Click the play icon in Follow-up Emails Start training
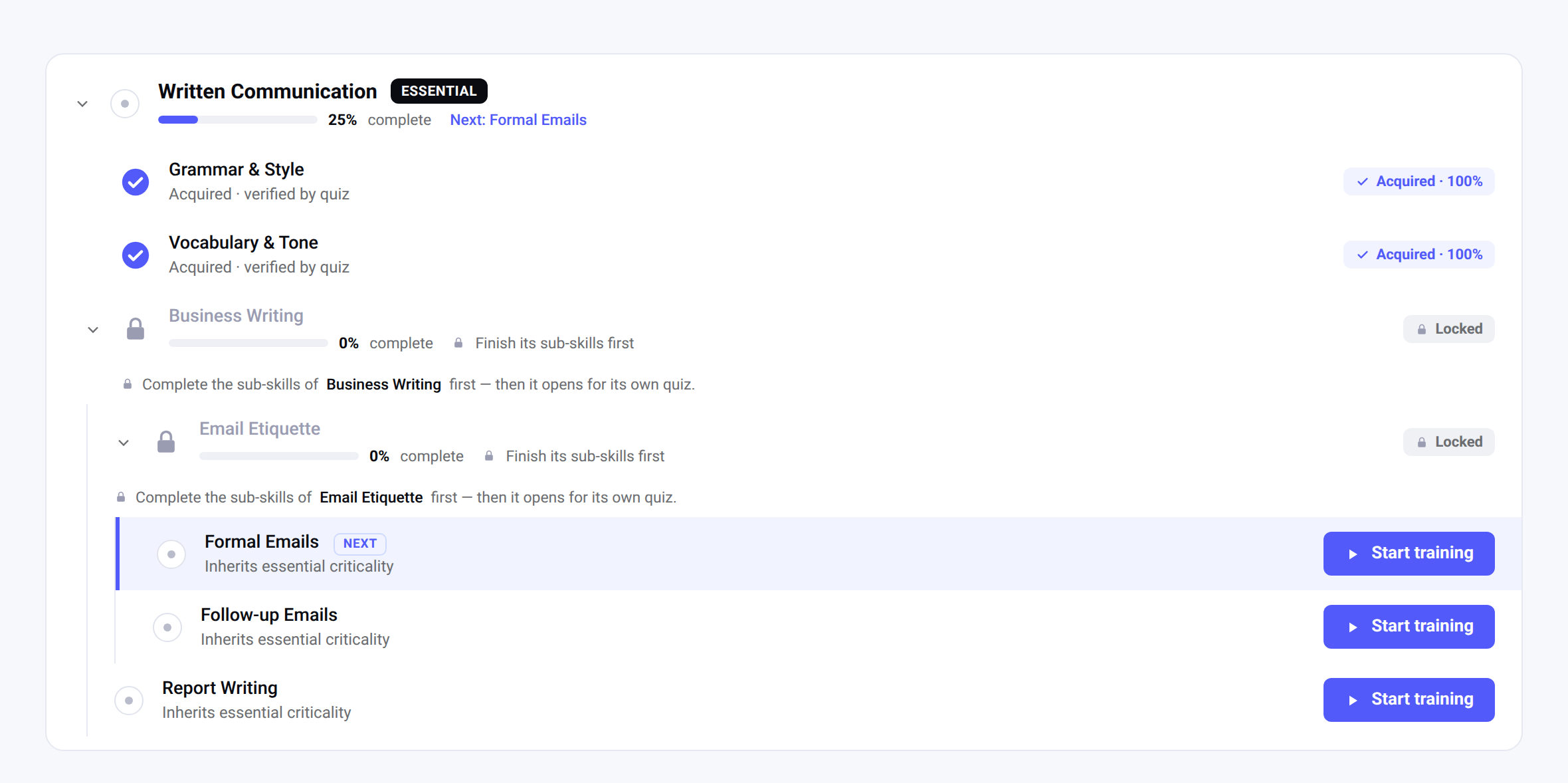Viewport: 1568px width, 783px height. [1353, 627]
